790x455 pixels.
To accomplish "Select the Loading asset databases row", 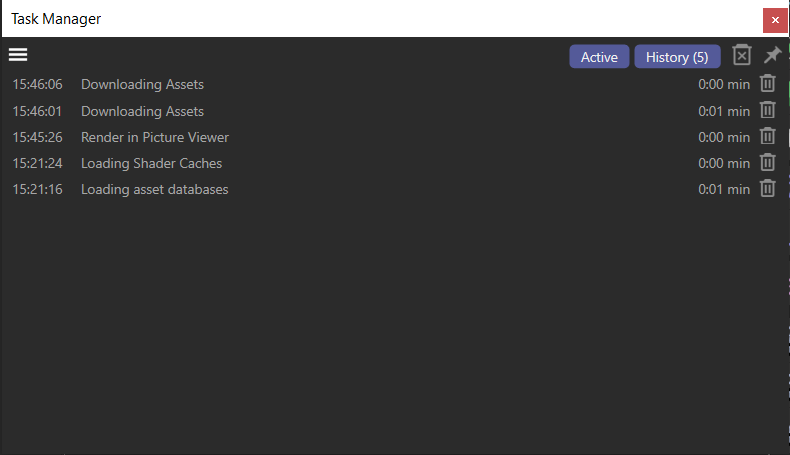I will (154, 189).
